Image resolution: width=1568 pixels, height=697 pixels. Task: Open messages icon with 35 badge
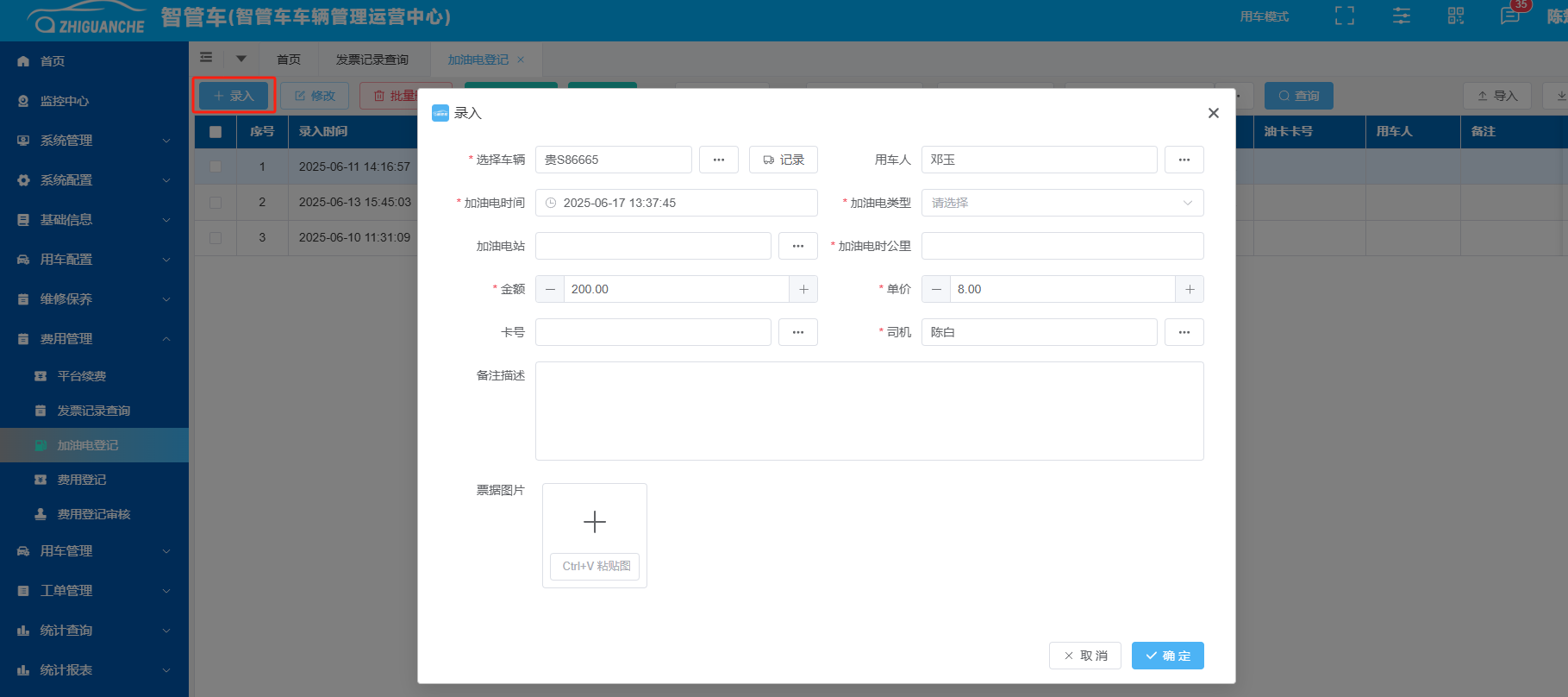tap(1510, 16)
